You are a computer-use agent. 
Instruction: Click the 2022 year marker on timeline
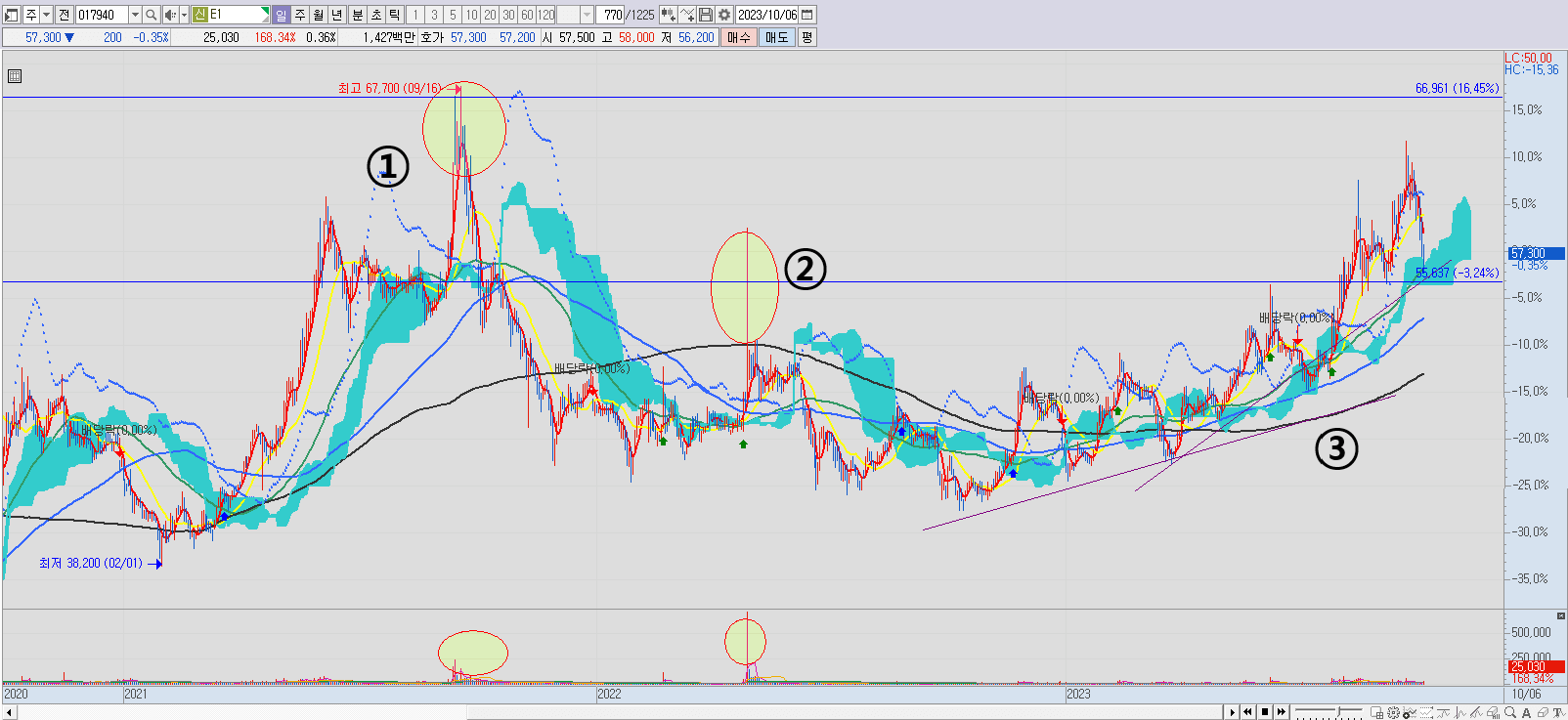tap(609, 694)
